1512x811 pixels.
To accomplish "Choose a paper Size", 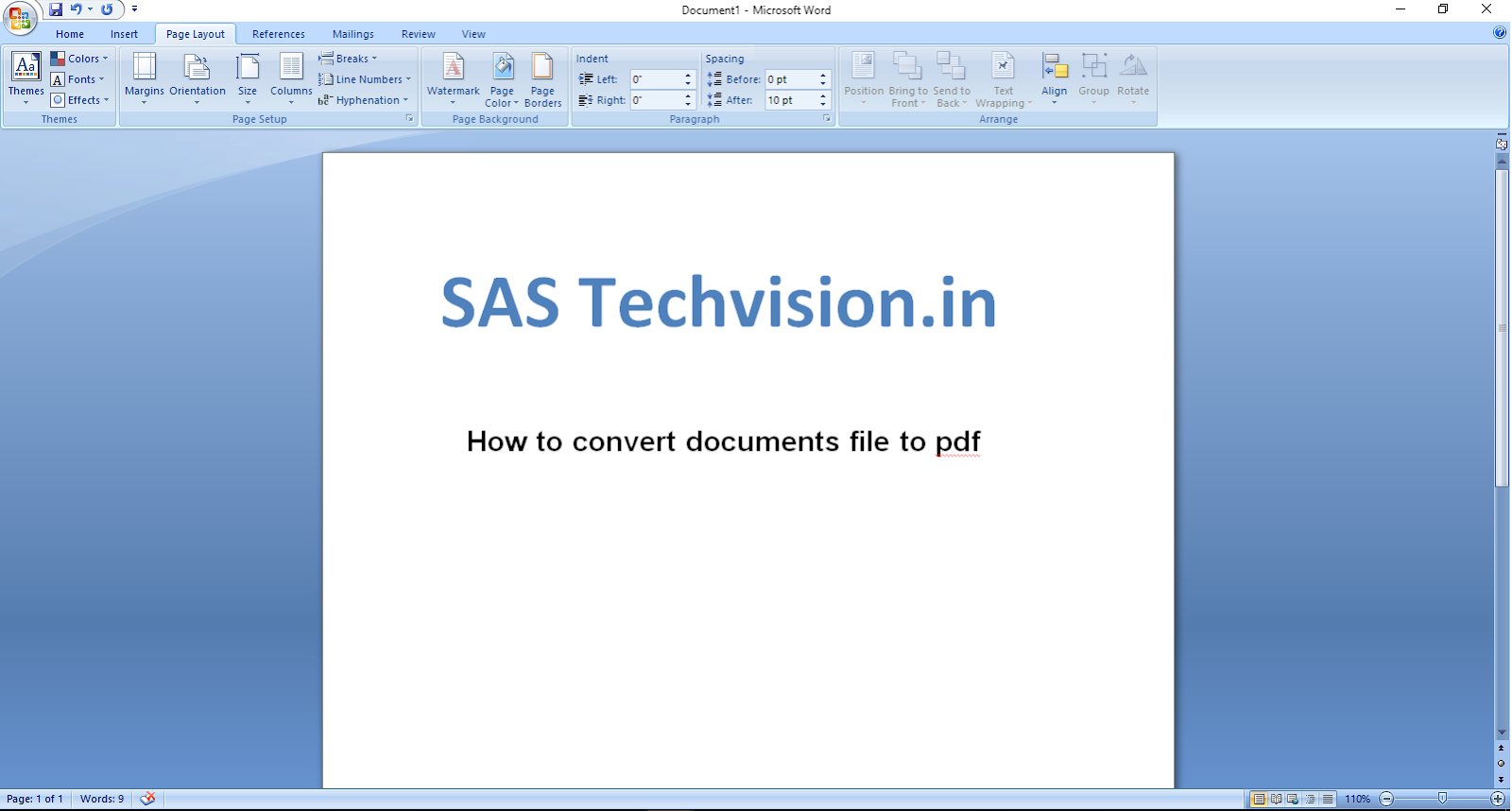I will click(248, 78).
